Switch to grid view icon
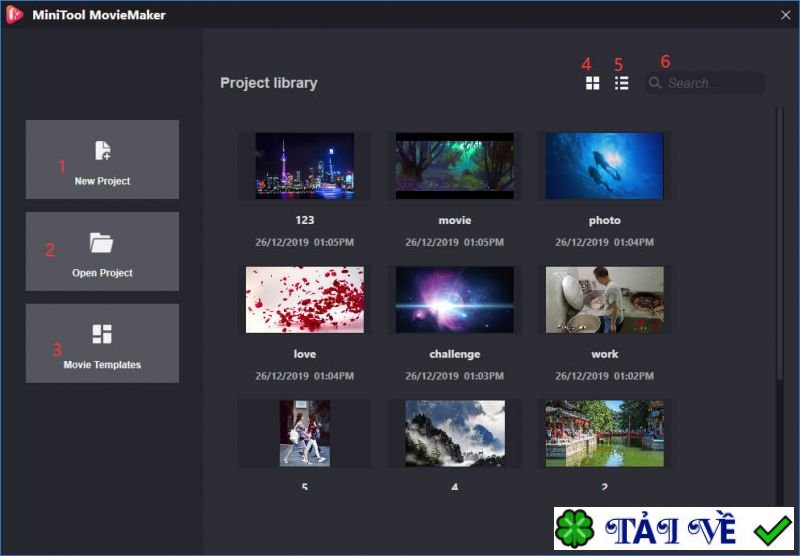800x556 pixels. coord(592,83)
